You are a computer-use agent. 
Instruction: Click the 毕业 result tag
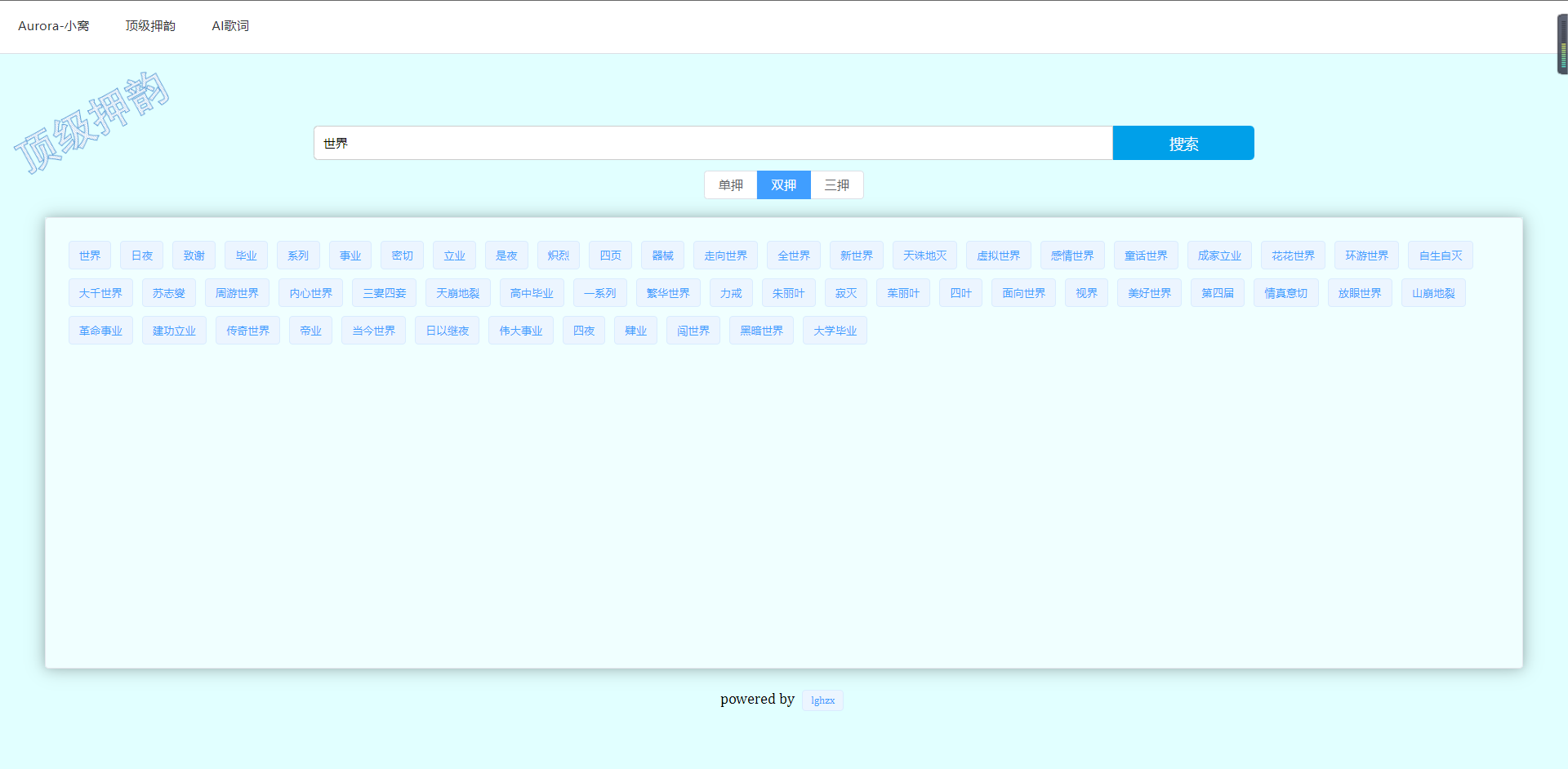[247, 256]
